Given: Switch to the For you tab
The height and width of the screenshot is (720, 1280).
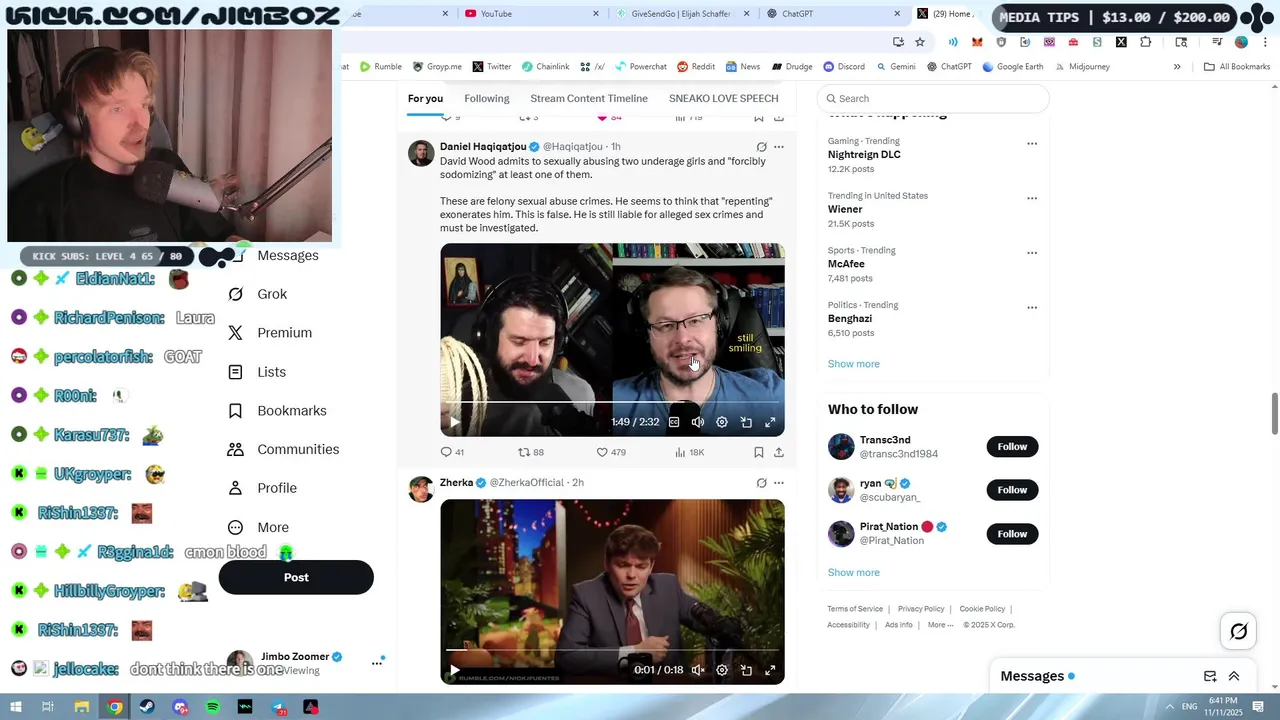Looking at the screenshot, I should tap(425, 98).
